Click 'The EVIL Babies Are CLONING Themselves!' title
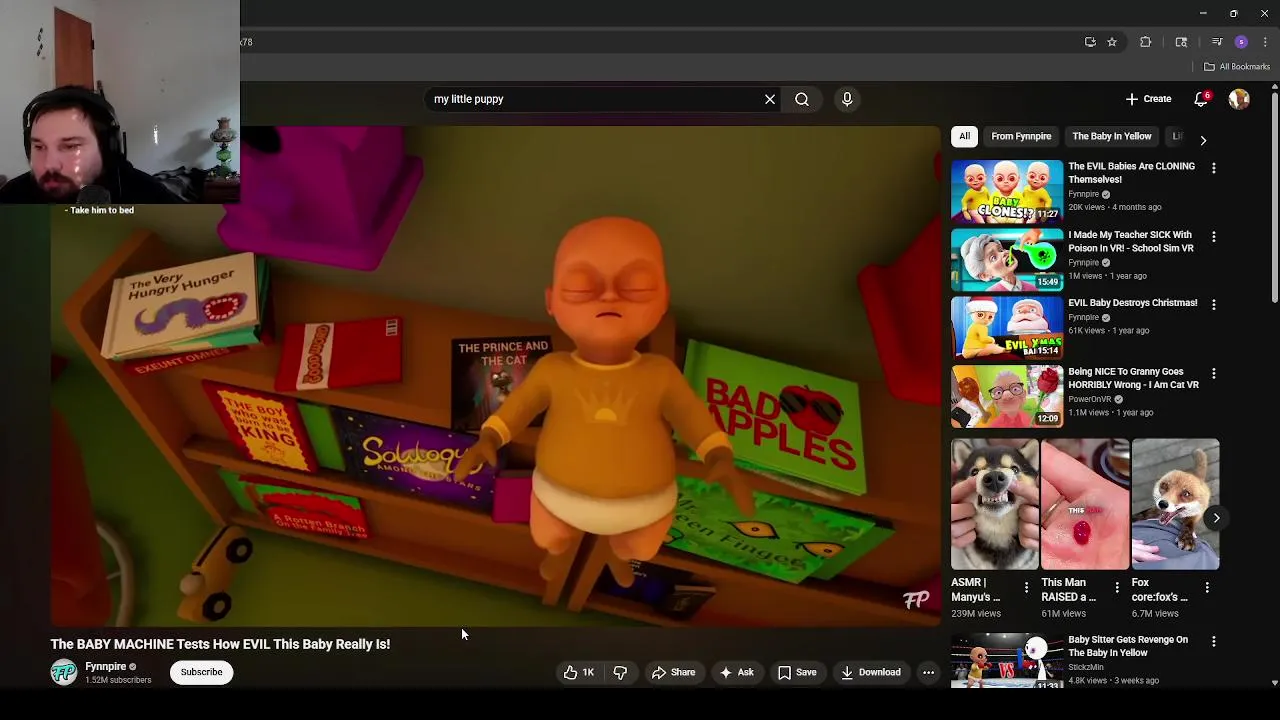The image size is (1280, 720). [x=1131, y=173]
